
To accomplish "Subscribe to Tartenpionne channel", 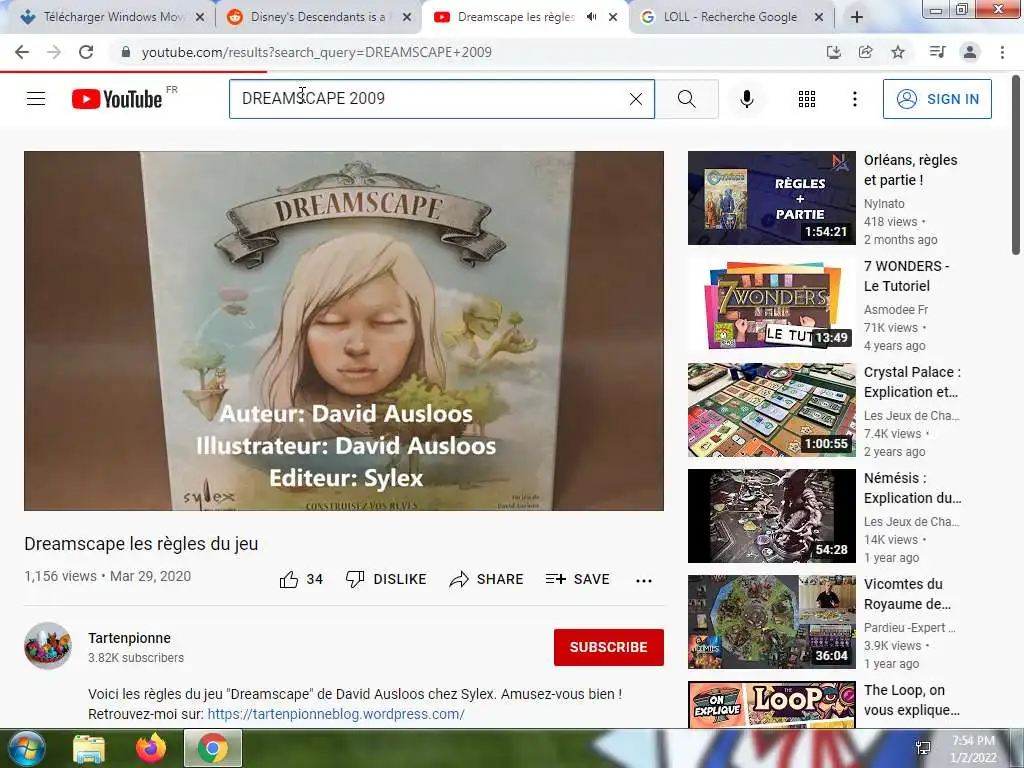I will point(609,647).
